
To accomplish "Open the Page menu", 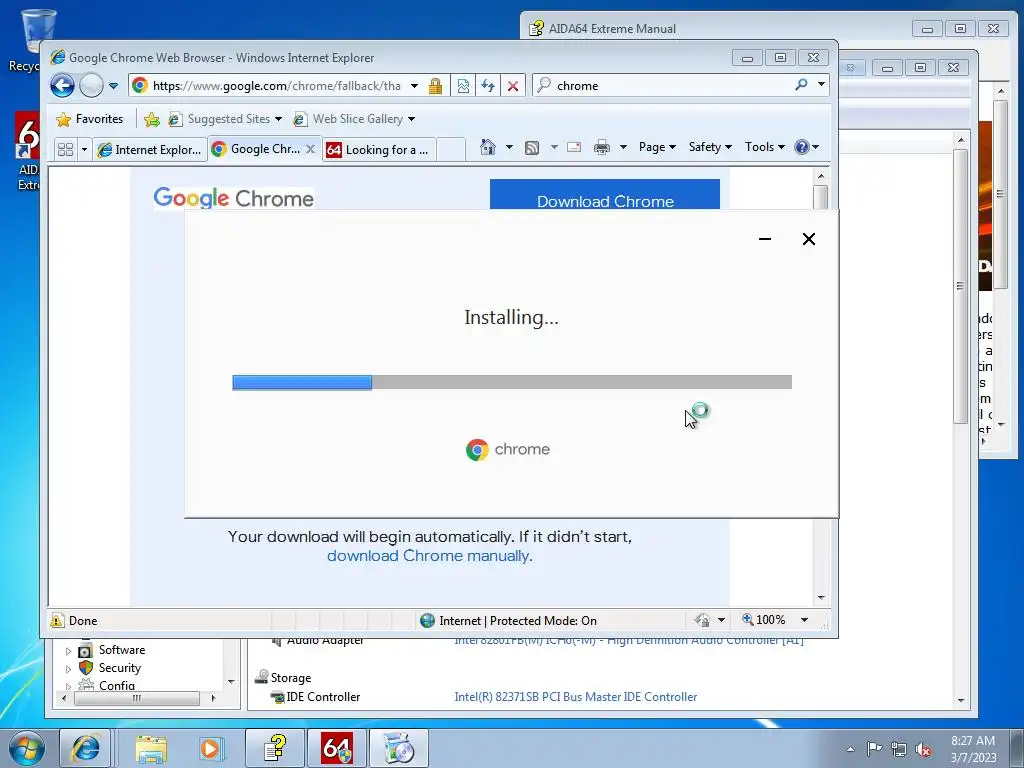I will pyautogui.click(x=657, y=147).
